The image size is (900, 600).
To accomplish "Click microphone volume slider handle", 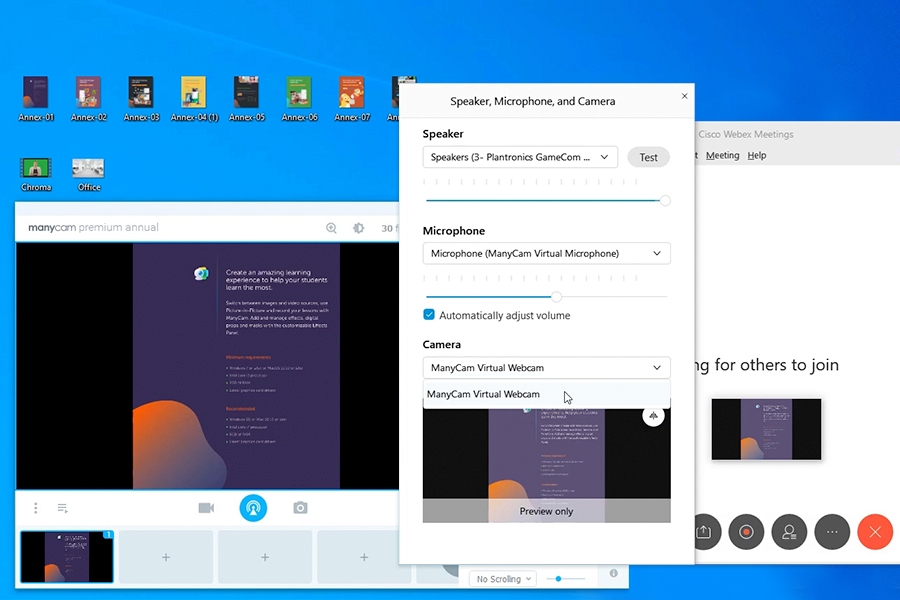I will [x=556, y=297].
